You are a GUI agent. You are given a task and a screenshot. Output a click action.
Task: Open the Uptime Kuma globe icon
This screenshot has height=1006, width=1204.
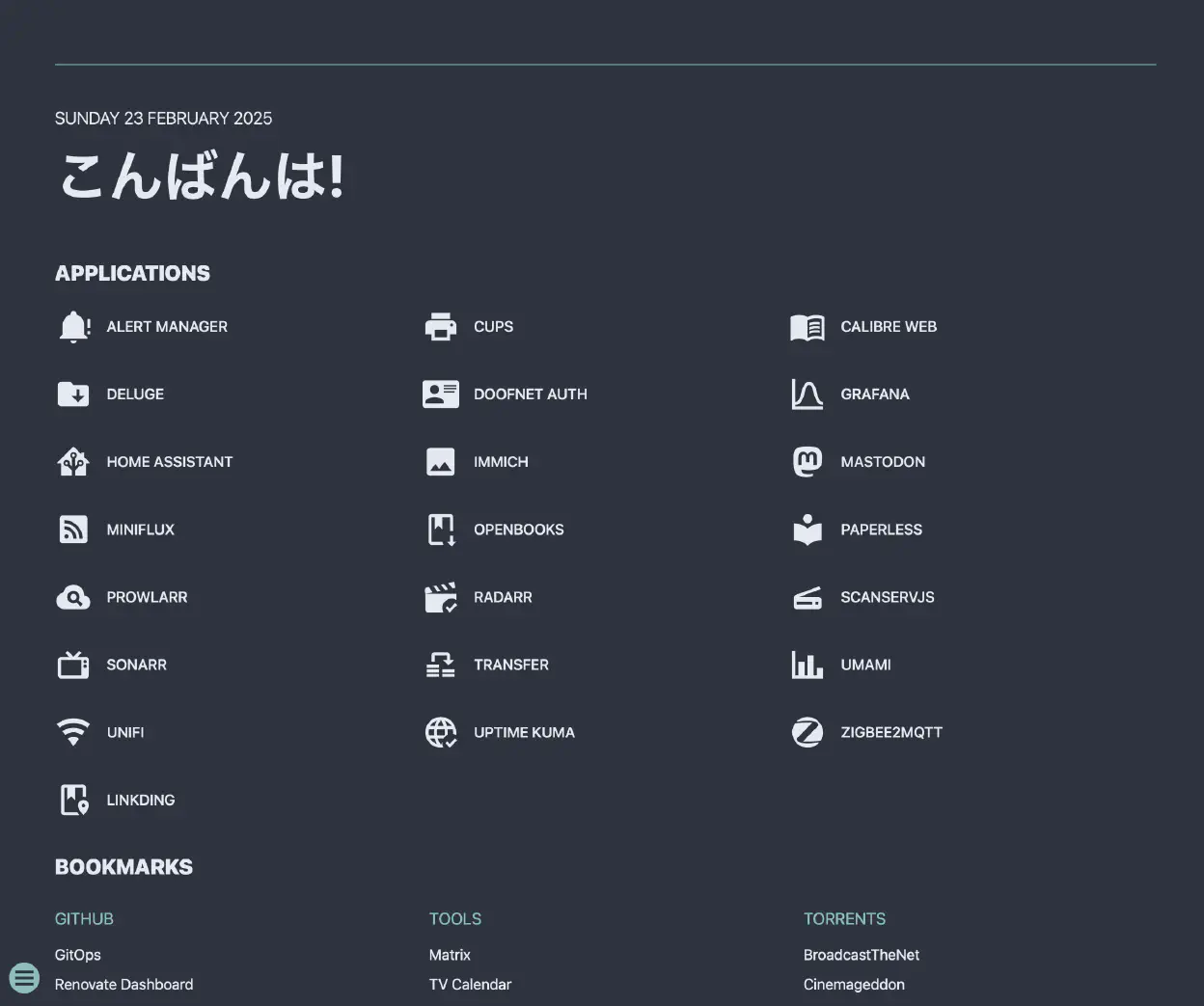coord(441,732)
